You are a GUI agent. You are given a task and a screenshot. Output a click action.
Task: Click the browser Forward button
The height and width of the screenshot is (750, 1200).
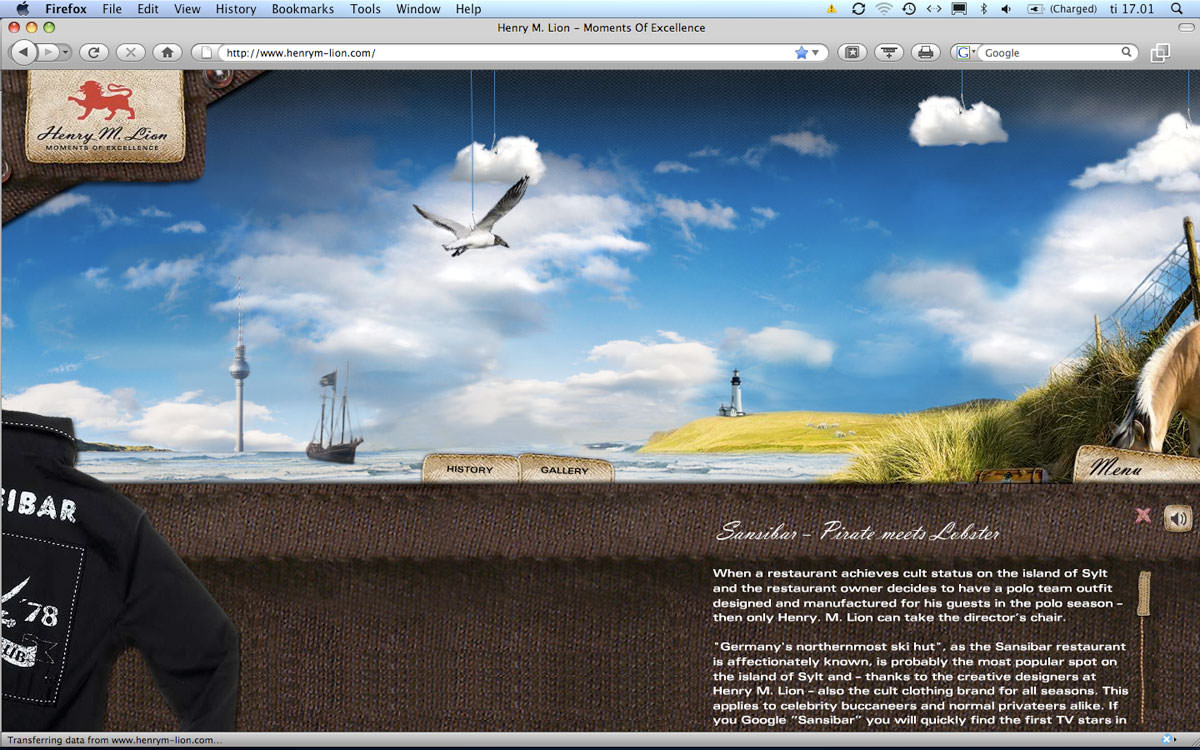tap(47, 52)
